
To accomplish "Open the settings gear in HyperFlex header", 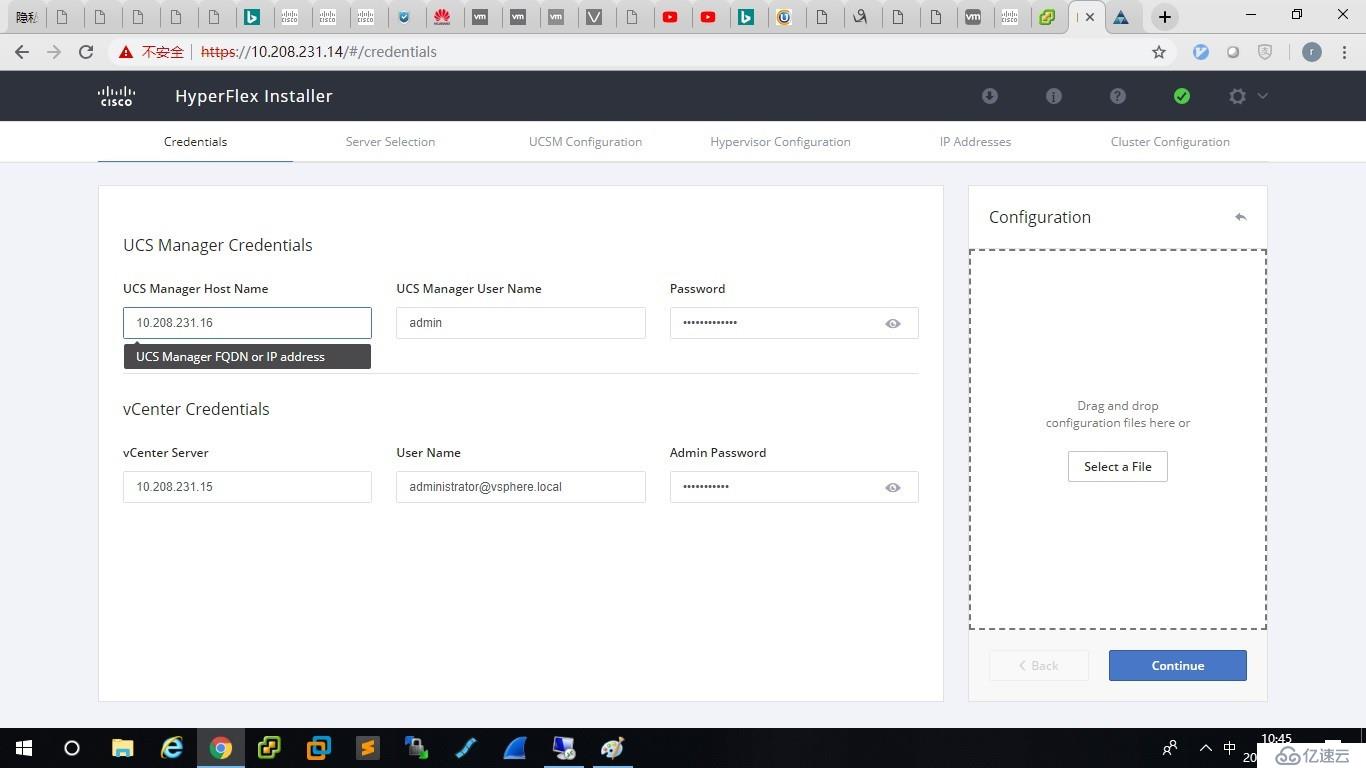I will (x=1238, y=96).
